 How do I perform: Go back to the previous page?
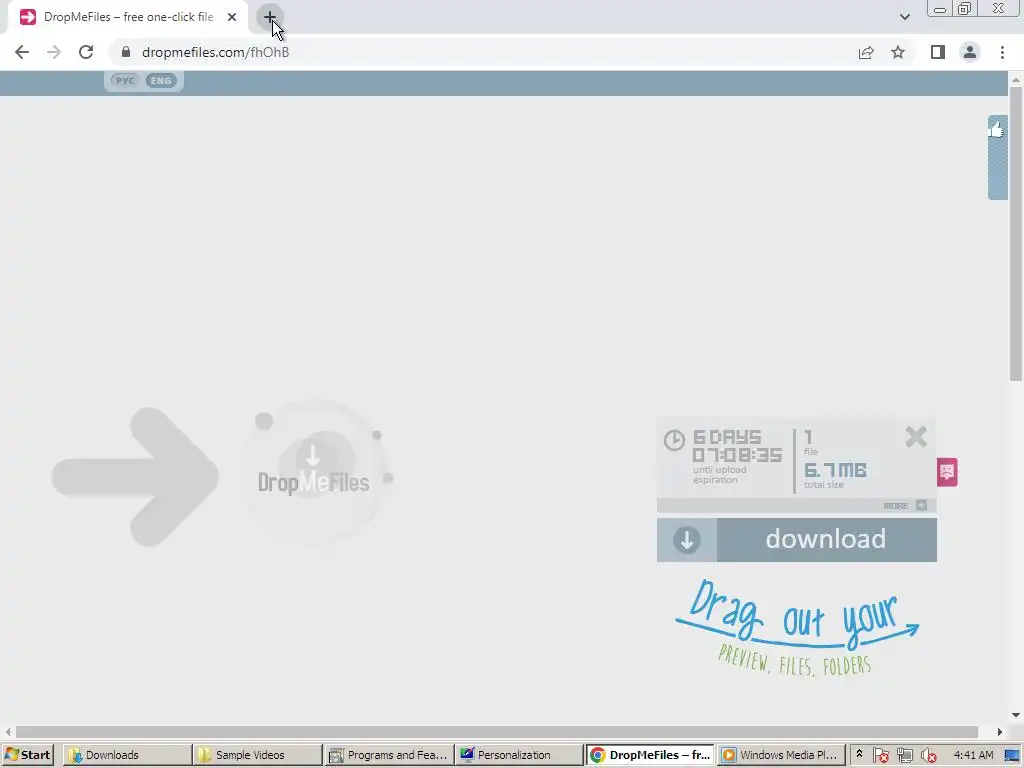(22, 52)
